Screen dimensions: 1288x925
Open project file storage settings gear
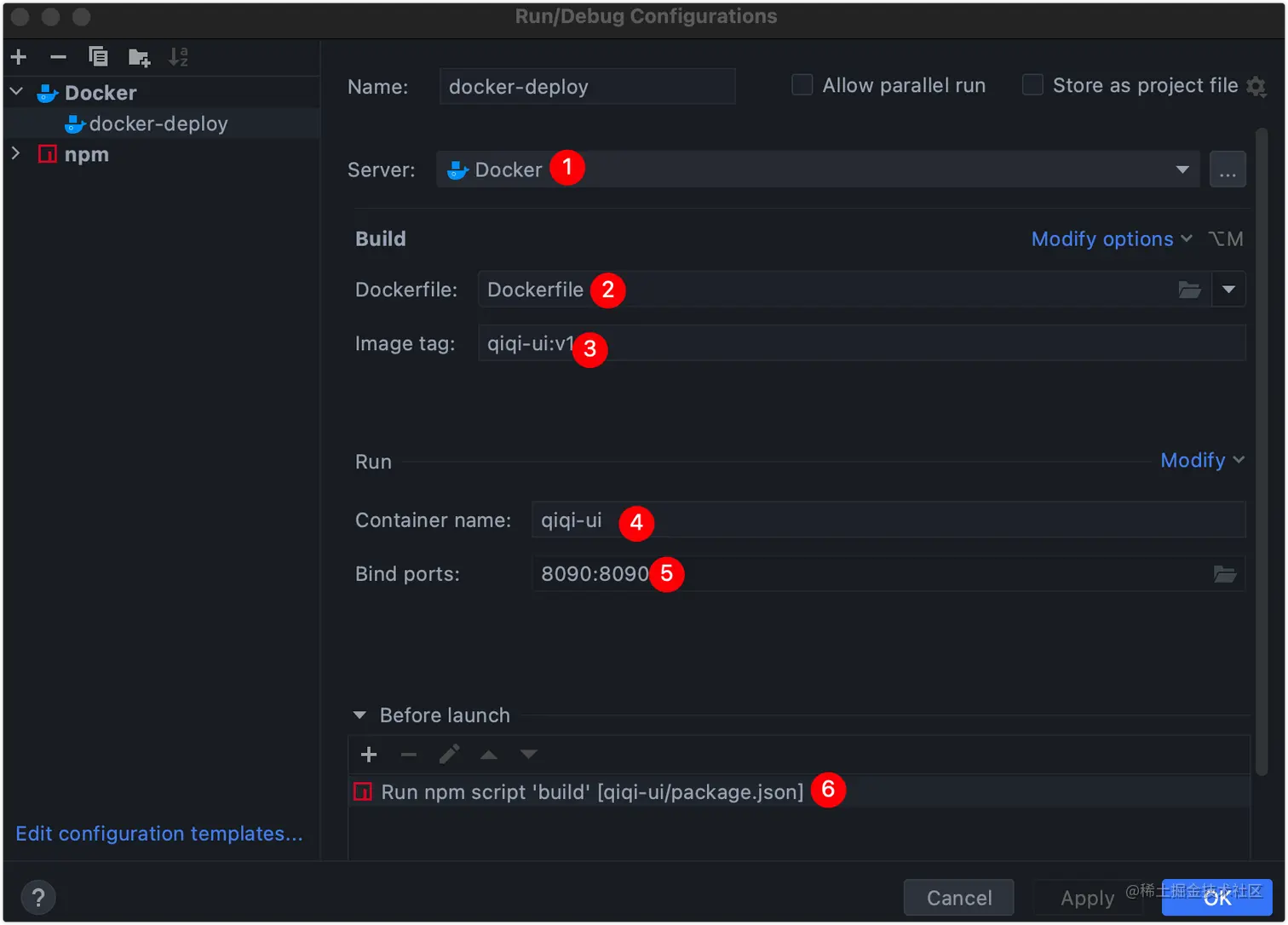[x=1256, y=86]
